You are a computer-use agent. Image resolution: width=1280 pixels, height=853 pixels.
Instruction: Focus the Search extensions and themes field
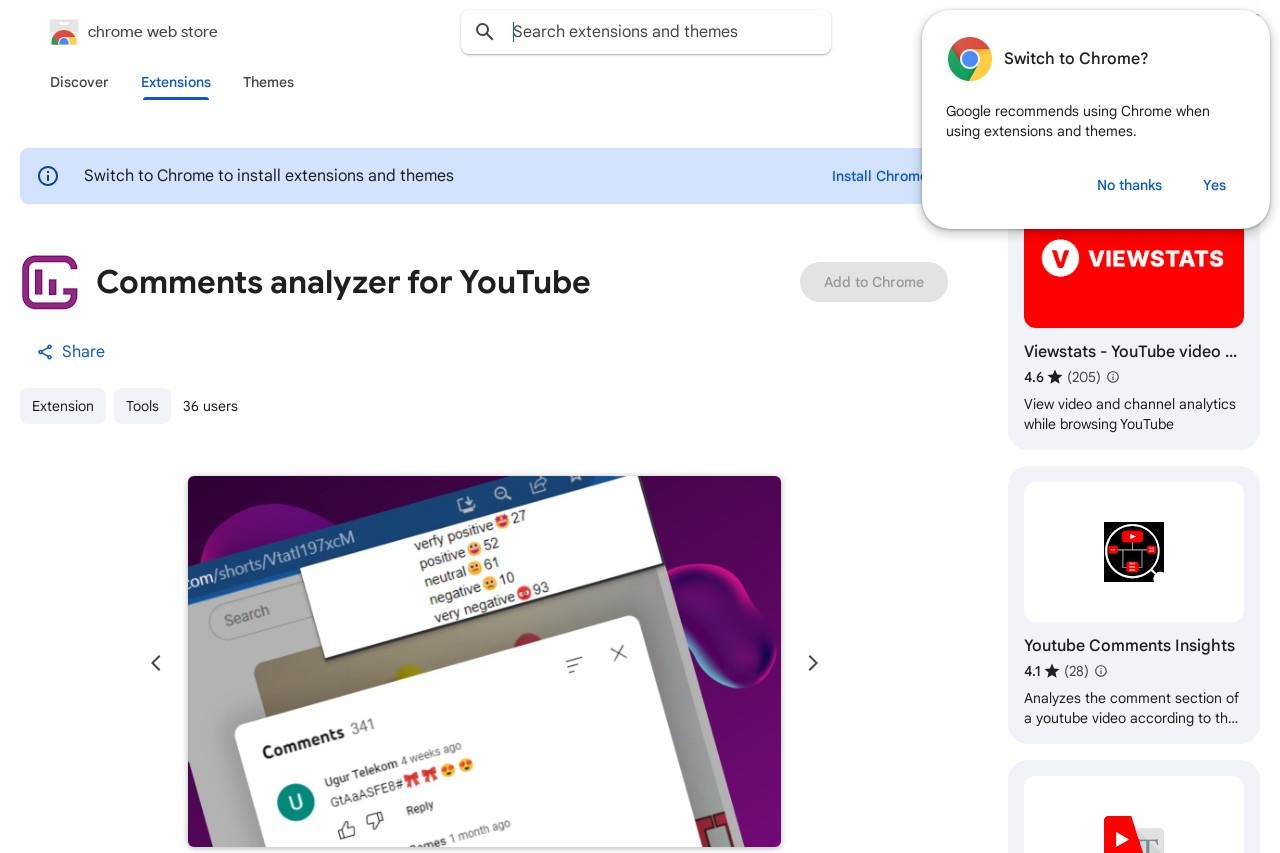(x=645, y=32)
